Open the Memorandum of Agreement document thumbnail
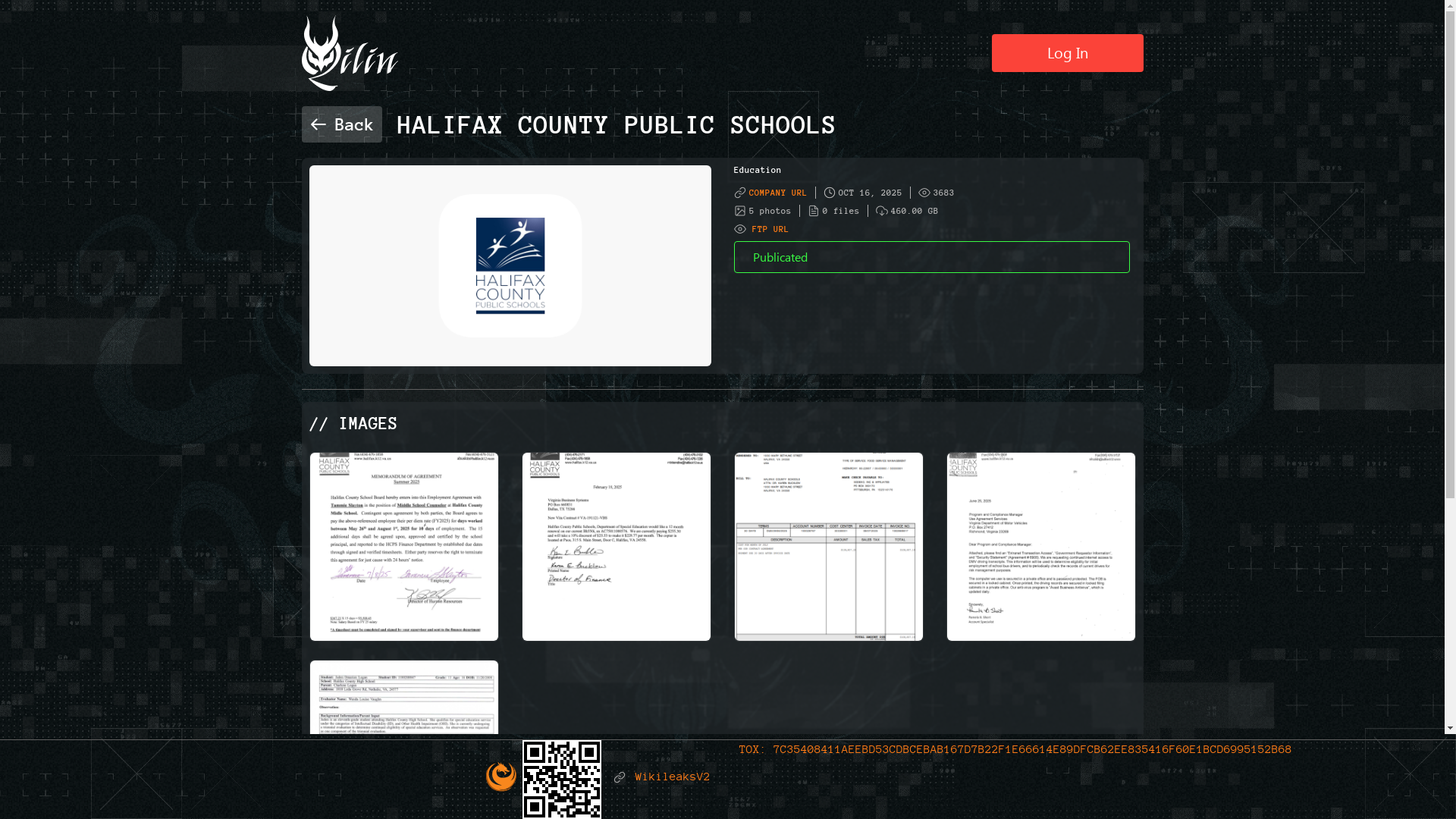This screenshot has height=819, width=1456. tap(404, 547)
